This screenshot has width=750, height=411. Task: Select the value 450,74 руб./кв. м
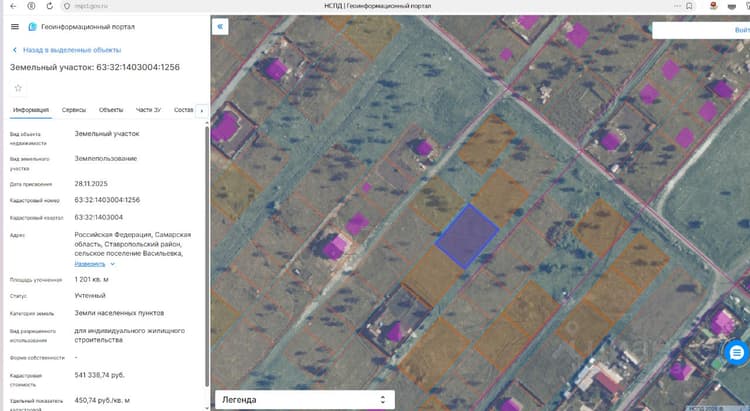click(x=102, y=400)
